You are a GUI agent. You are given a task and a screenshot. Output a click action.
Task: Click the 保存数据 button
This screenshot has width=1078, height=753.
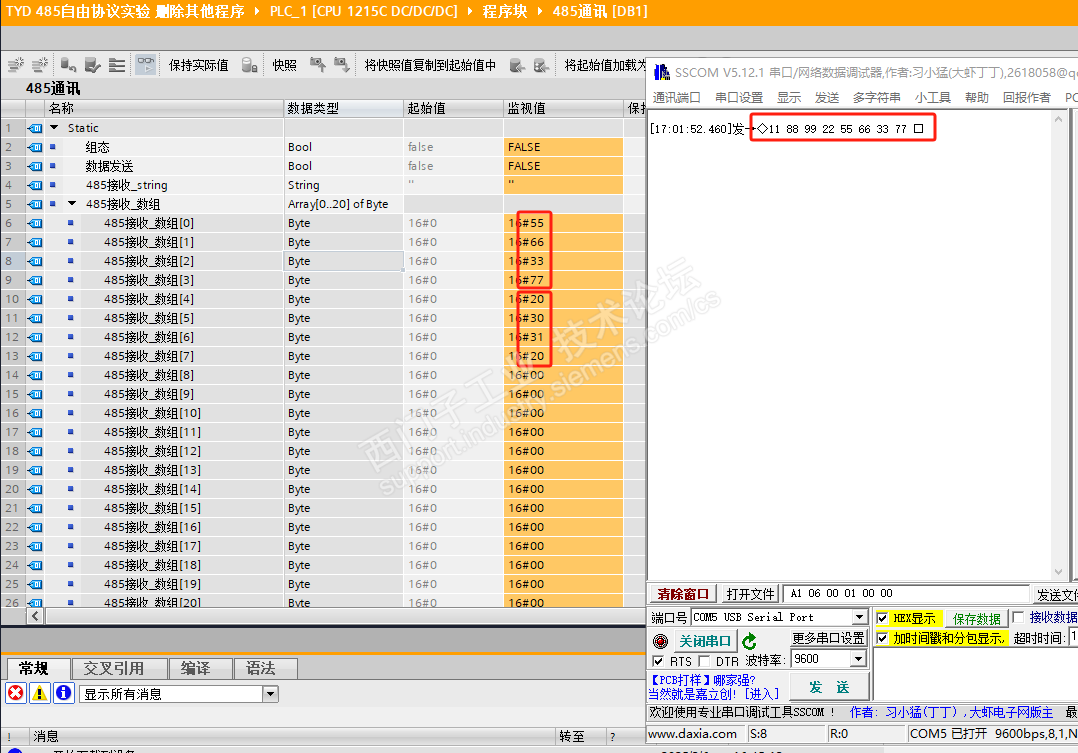coord(976,618)
